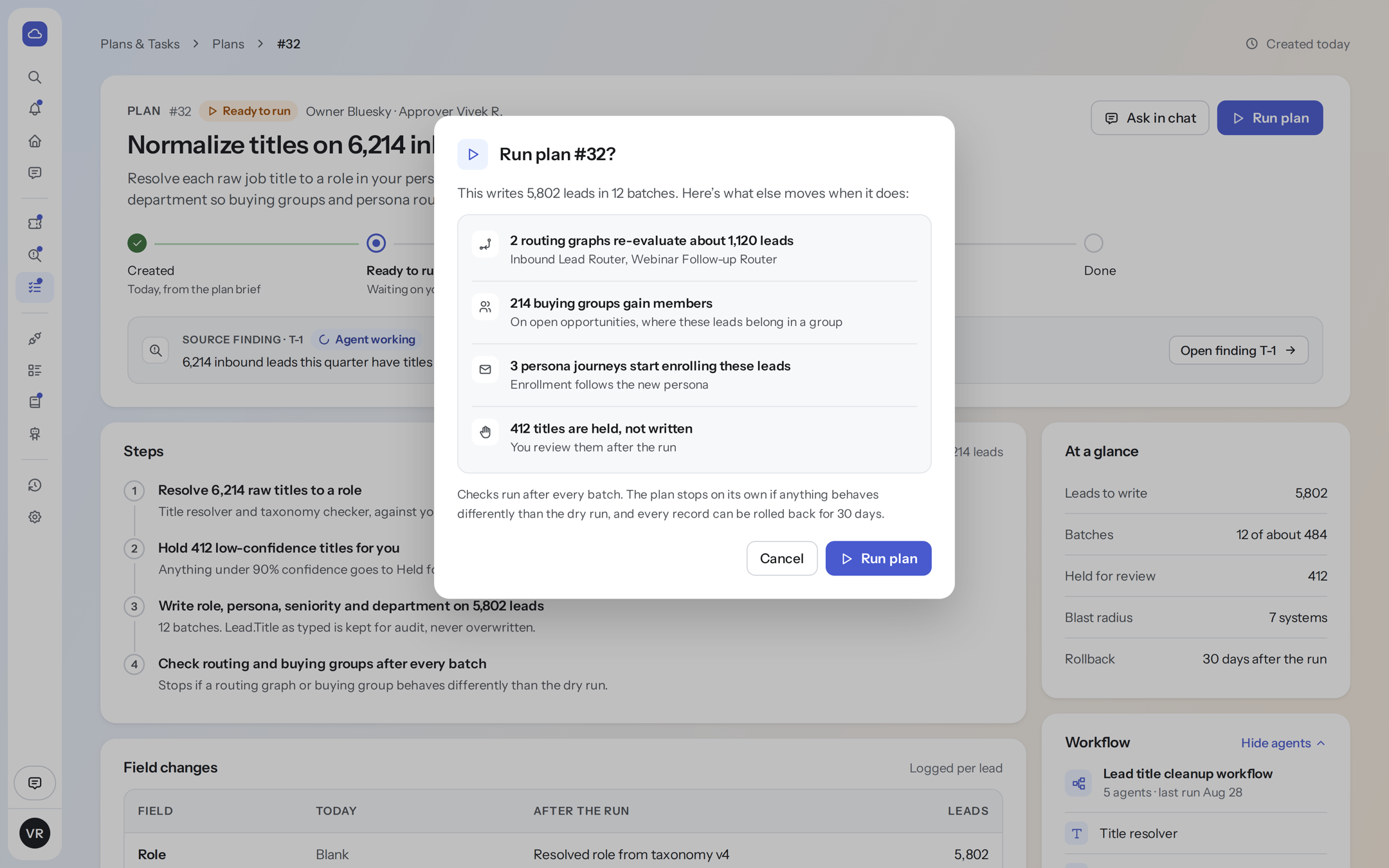Open finding T-1 button
The image size is (1389, 868).
pyautogui.click(x=1239, y=350)
